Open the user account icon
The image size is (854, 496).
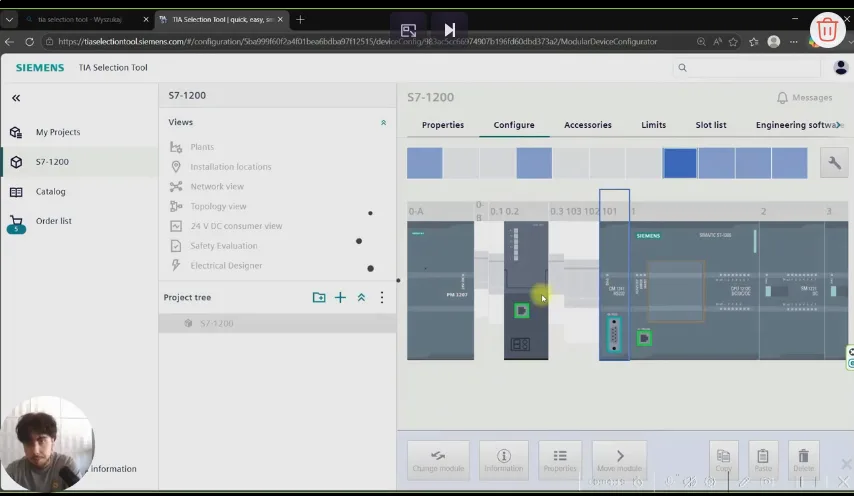coord(840,68)
